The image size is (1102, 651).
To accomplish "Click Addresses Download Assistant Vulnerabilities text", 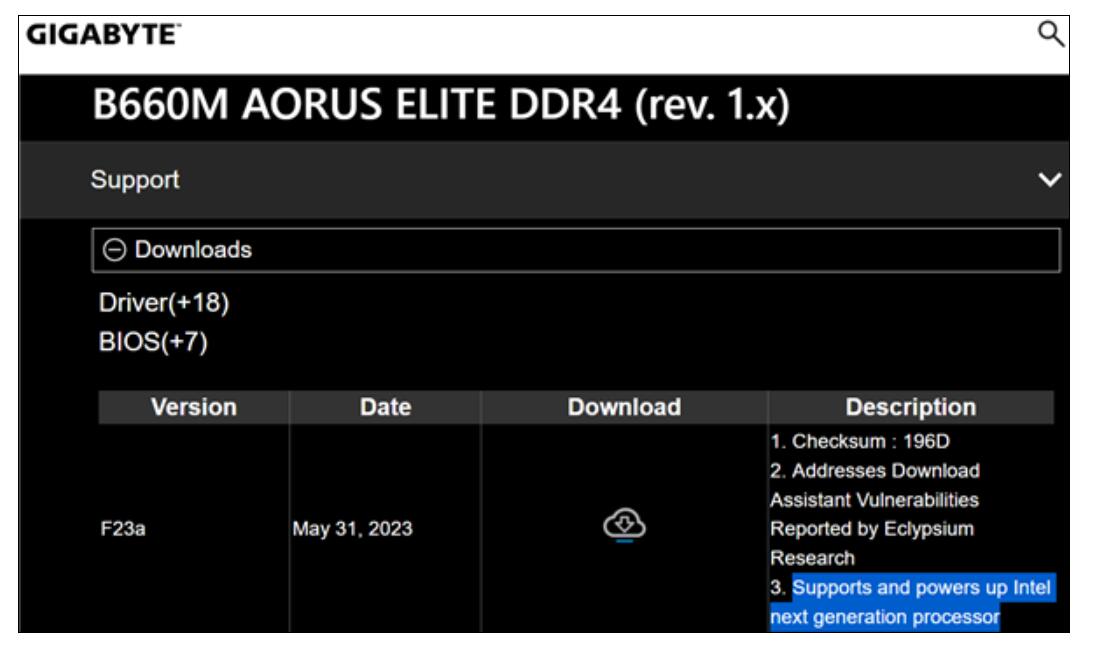I will click(x=875, y=485).
